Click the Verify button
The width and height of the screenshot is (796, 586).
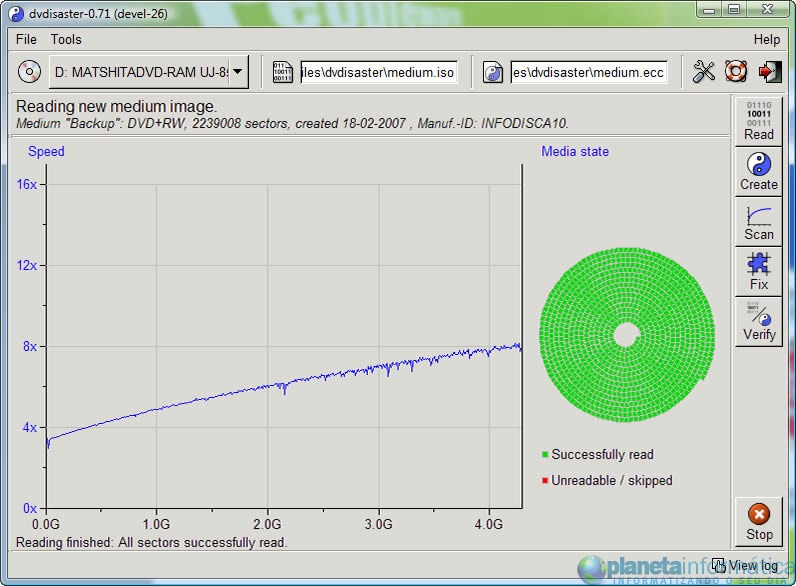click(x=759, y=322)
